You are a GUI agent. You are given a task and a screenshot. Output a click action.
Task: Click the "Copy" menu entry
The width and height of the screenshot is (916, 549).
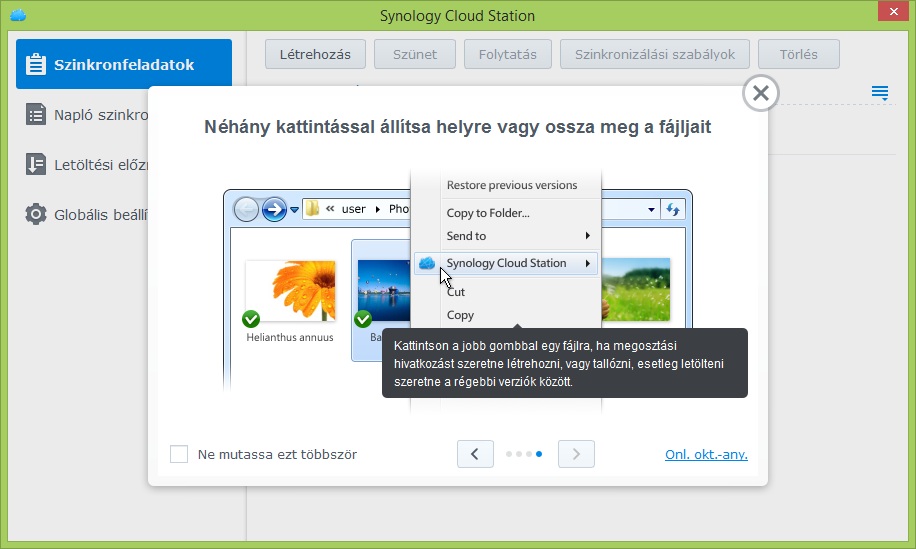[x=460, y=315]
